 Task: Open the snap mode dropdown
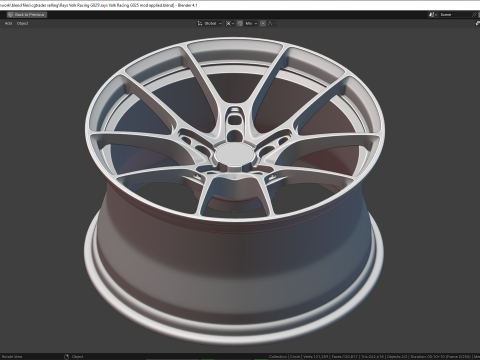coord(251,23)
